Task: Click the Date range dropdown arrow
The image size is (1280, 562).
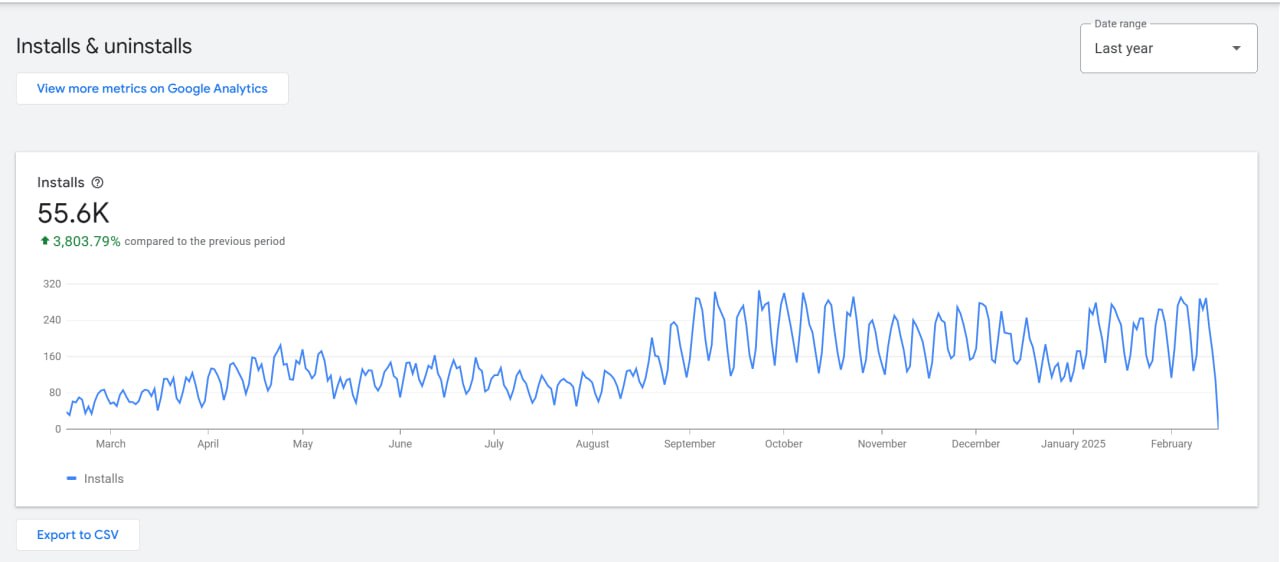Action: [1236, 48]
